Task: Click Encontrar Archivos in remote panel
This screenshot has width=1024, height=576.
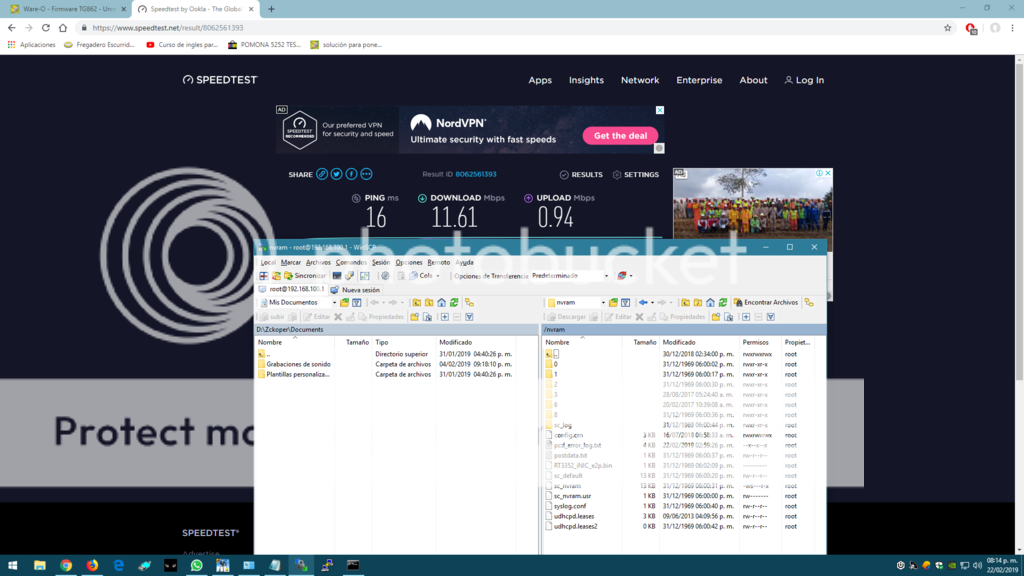Action: click(770, 302)
